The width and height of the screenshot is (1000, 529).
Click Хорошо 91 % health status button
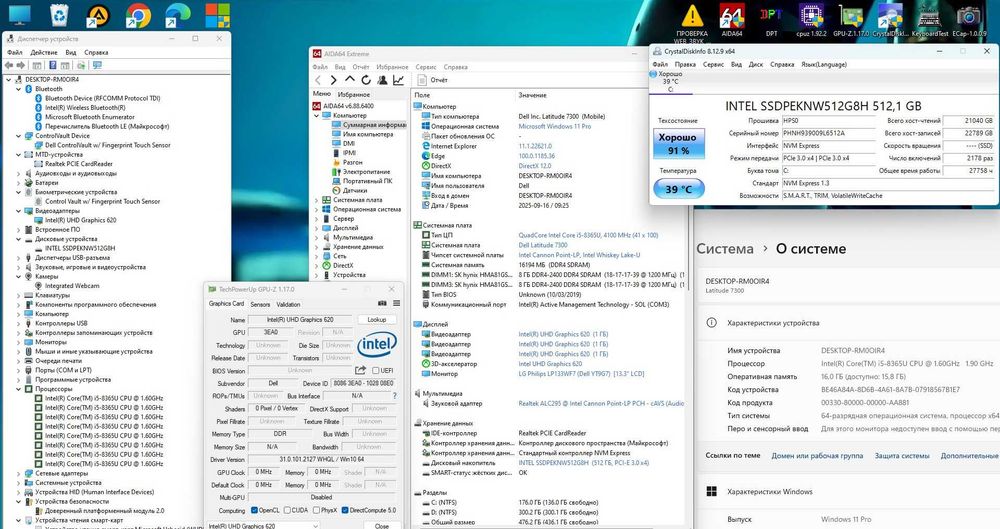(x=677, y=144)
